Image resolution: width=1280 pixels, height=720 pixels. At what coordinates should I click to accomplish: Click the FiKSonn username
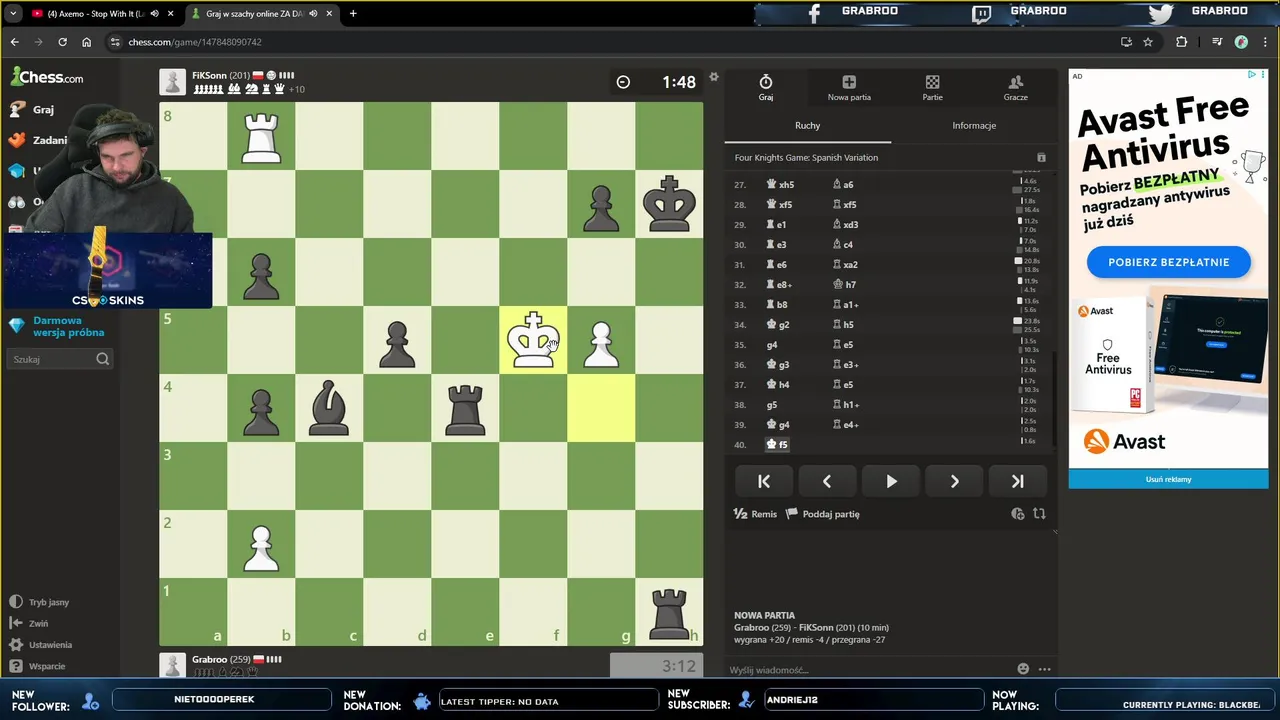(x=210, y=75)
